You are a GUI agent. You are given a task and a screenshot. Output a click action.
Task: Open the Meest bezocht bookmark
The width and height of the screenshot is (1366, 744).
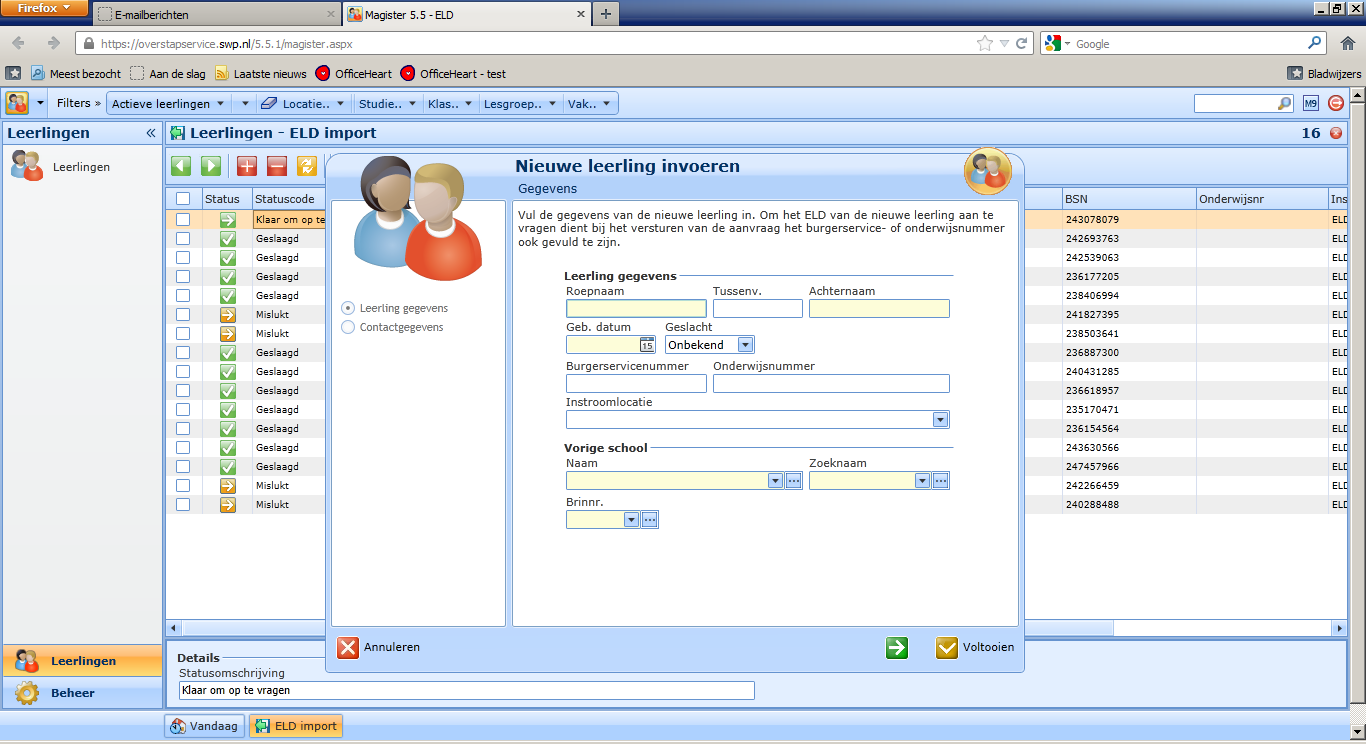coord(76,73)
